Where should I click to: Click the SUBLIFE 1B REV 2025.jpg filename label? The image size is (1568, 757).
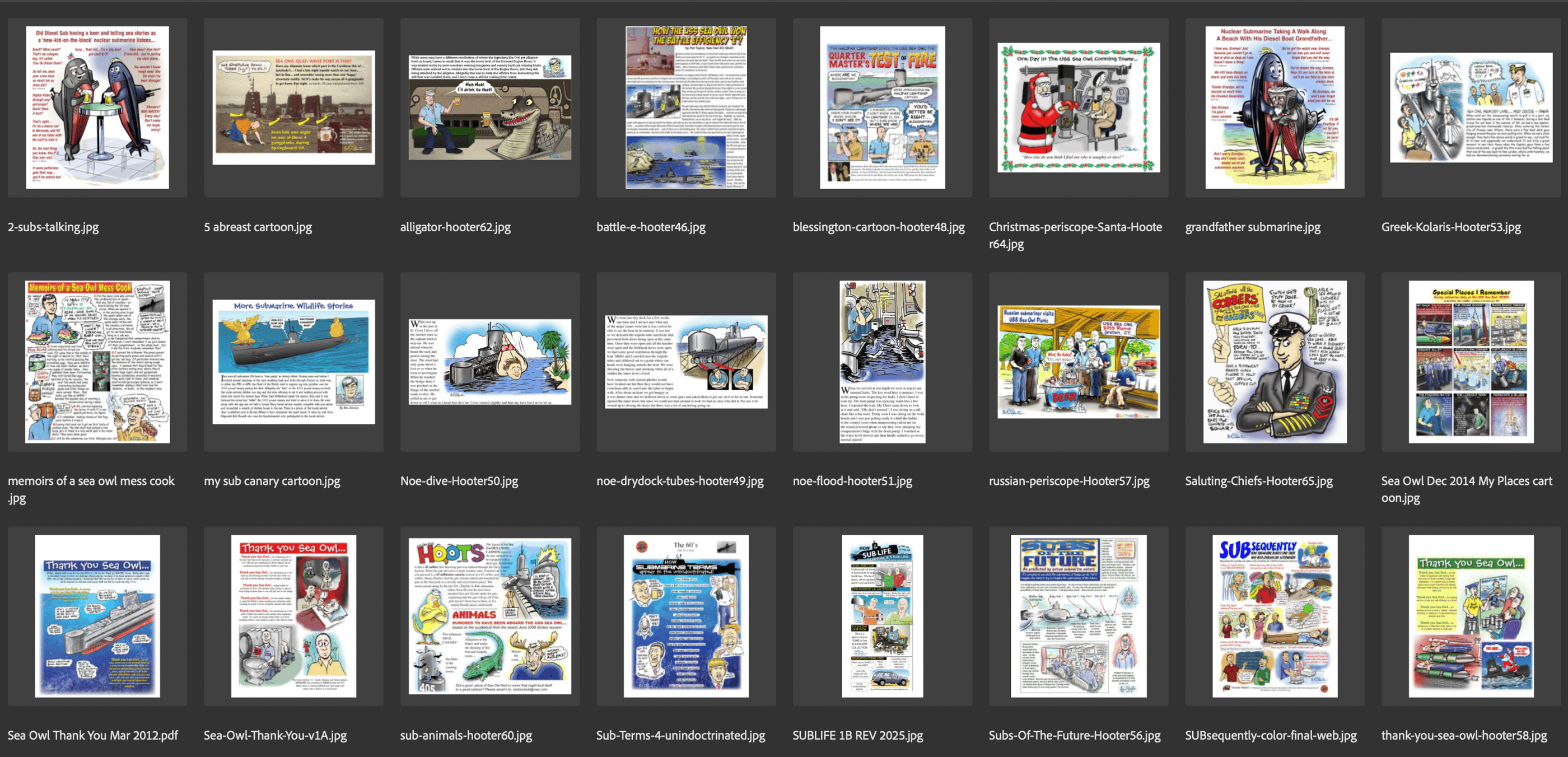[857, 735]
